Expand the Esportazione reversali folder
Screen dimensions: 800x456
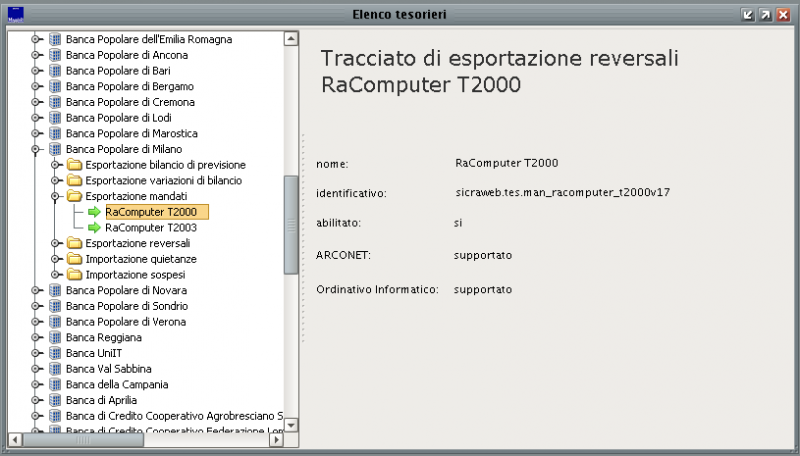(55, 243)
